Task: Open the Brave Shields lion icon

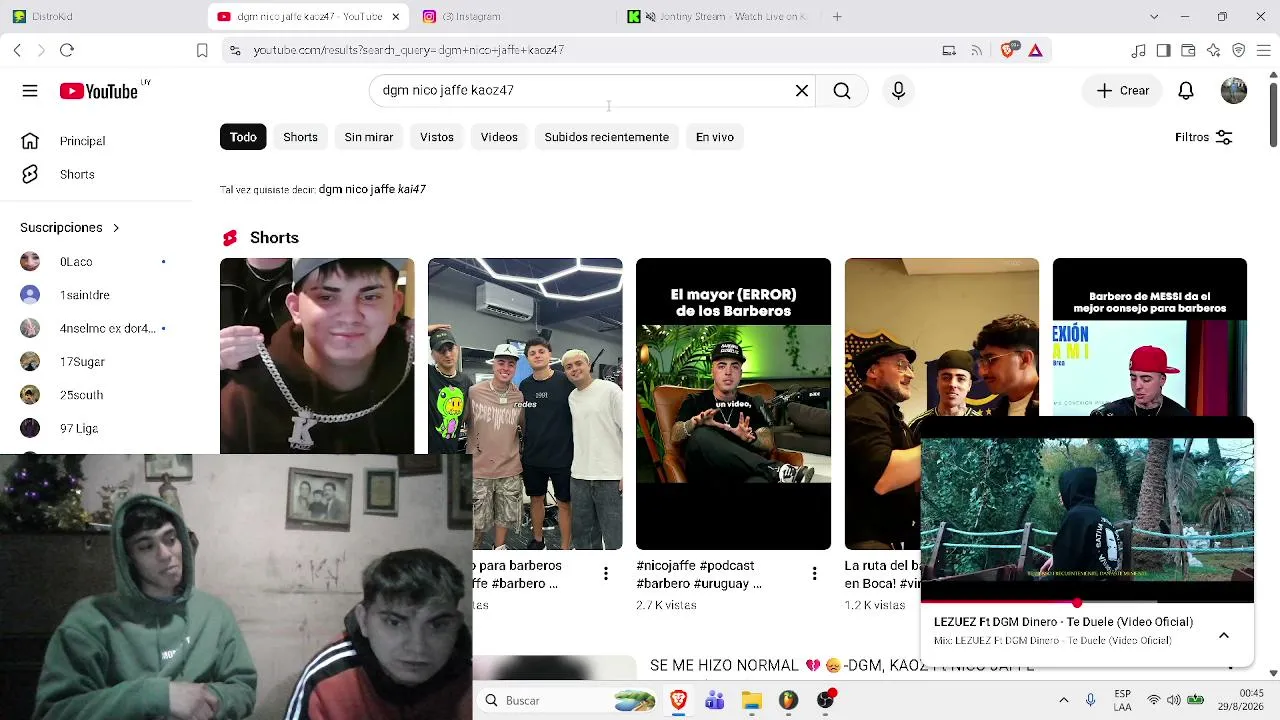Action: (x=1009, y=50)
